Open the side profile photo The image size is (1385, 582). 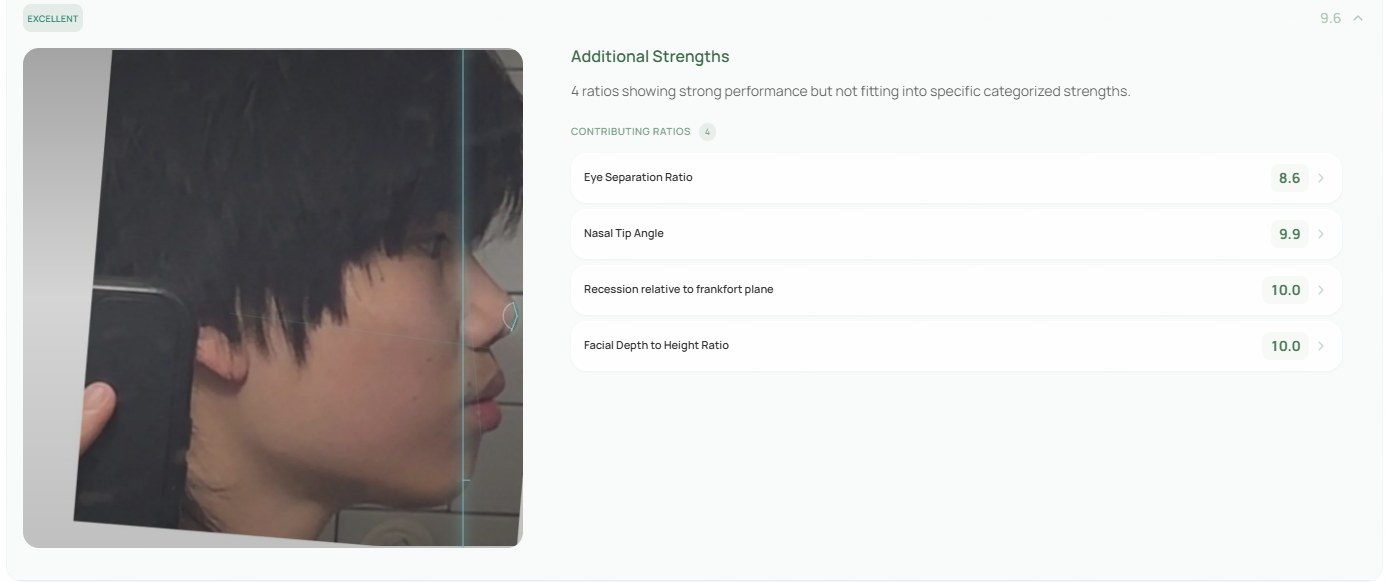tap(272, 298)
